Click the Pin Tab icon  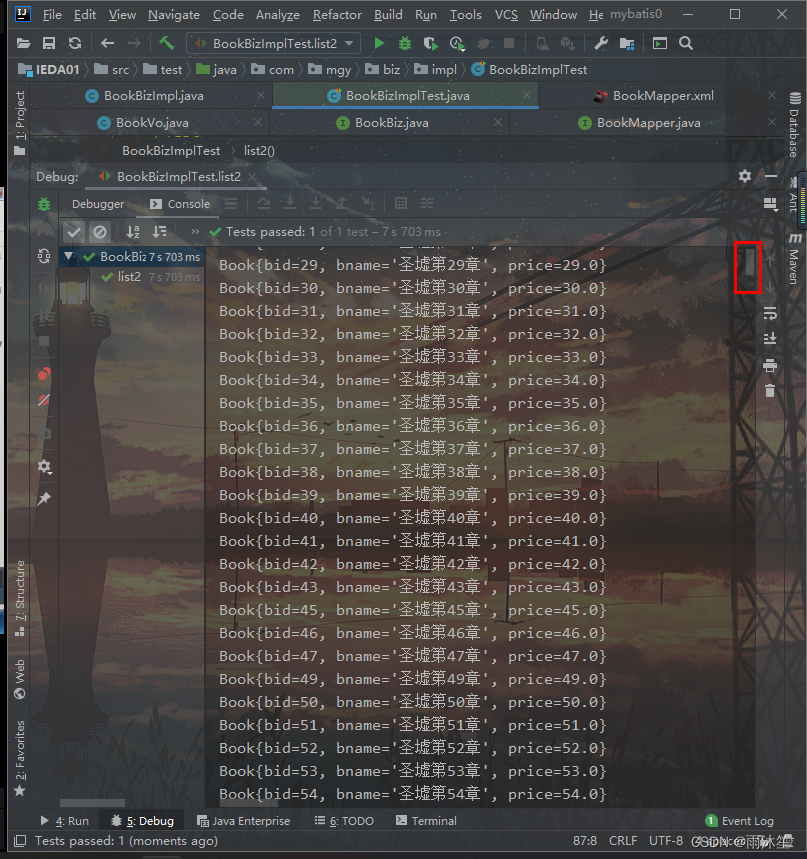tap(44, 499)
